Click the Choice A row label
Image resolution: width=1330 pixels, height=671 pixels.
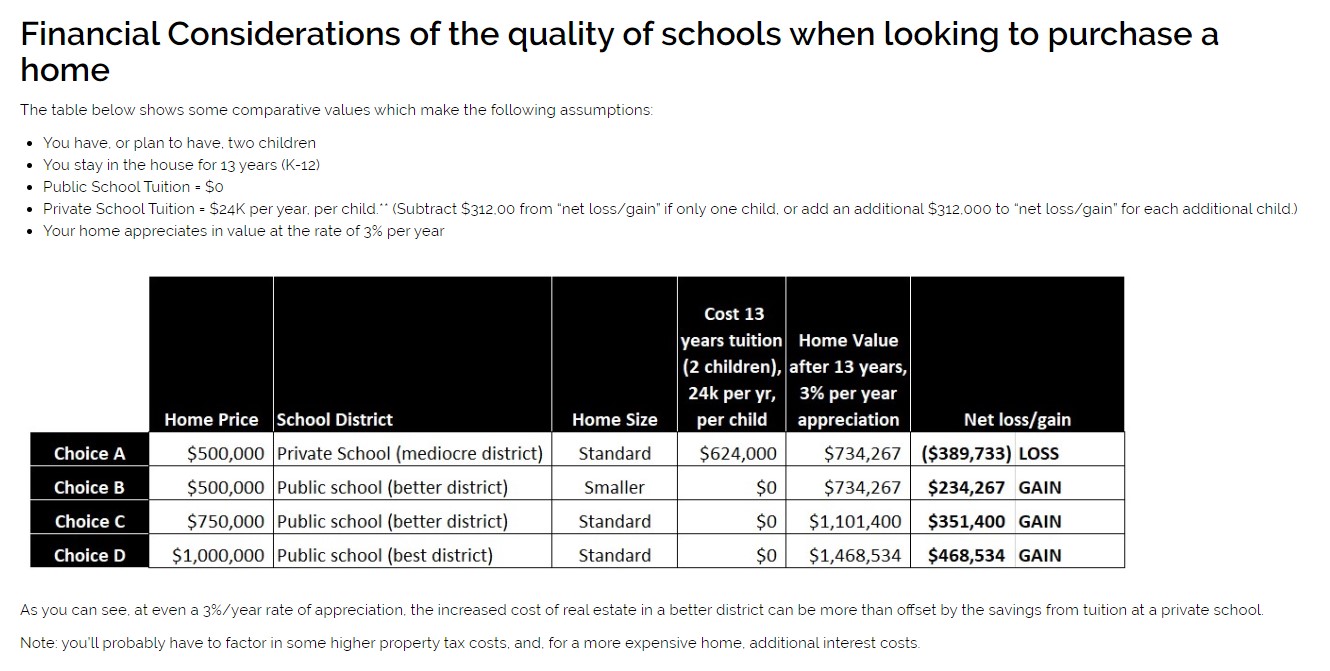pyautogui.click(x=90, y=453)
